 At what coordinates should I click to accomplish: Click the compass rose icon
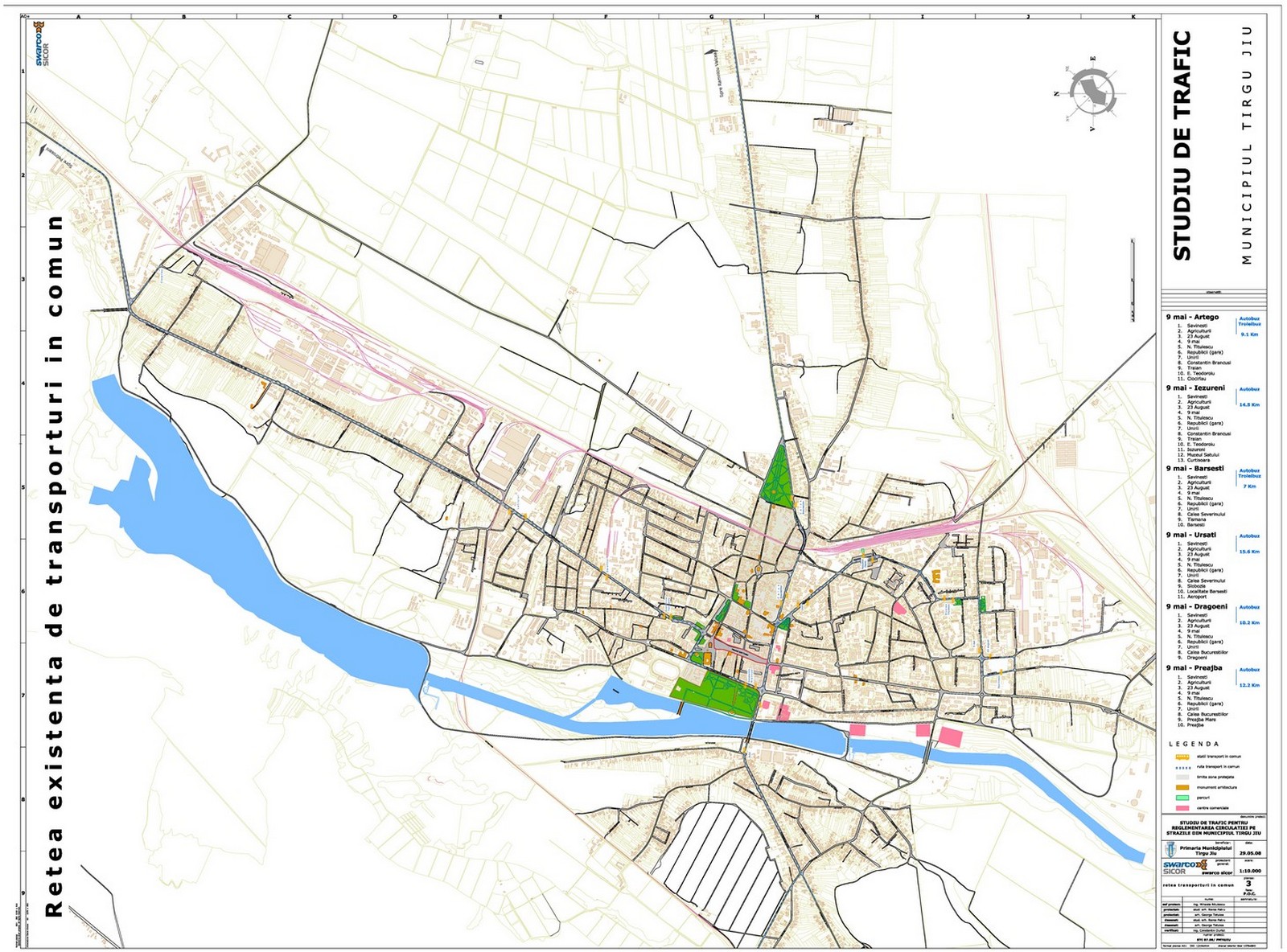[x=1092, y=88]
